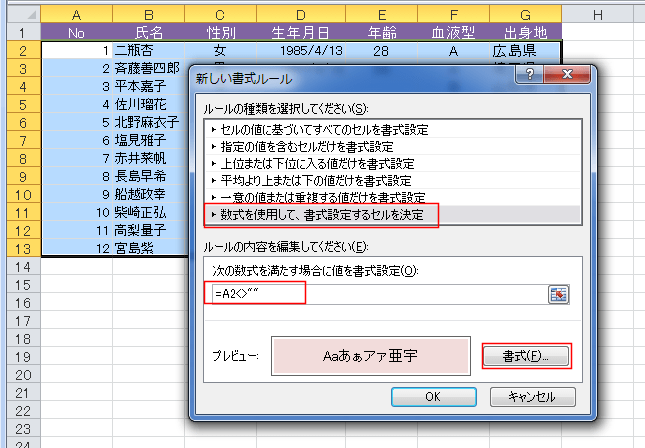Click cell containing 平本嘉子
The width and height of the screenshot is (645, 448).
click(148, 86)
